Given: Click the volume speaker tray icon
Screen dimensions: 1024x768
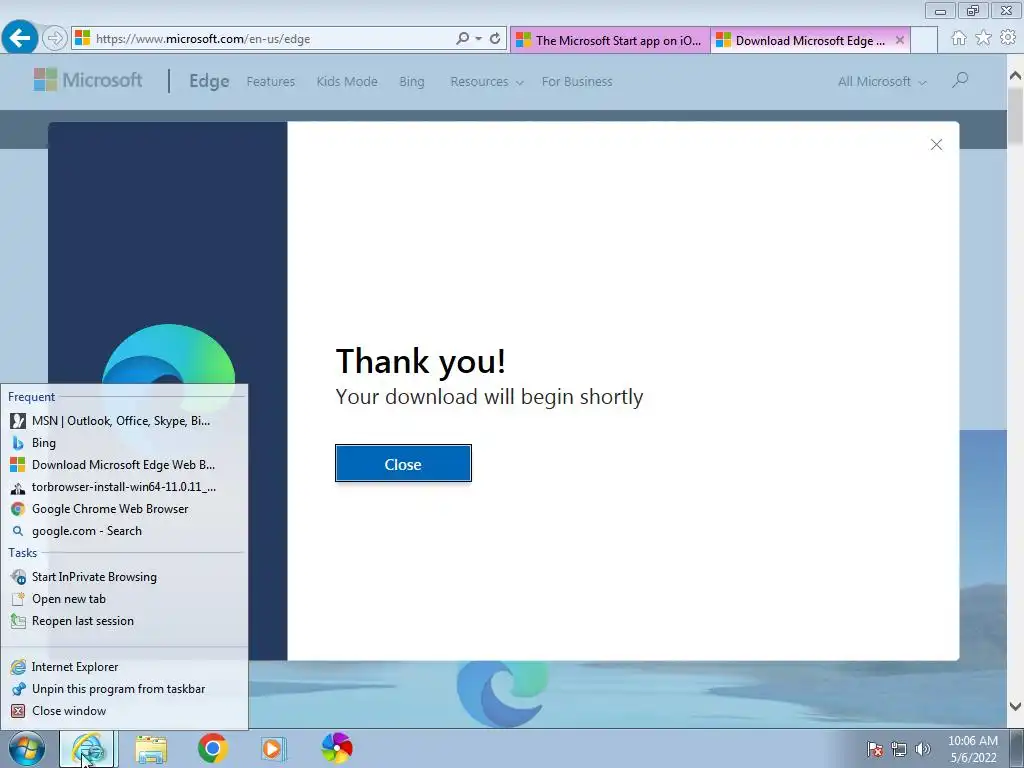Looking at the screenshot, I should coord(923,749).
